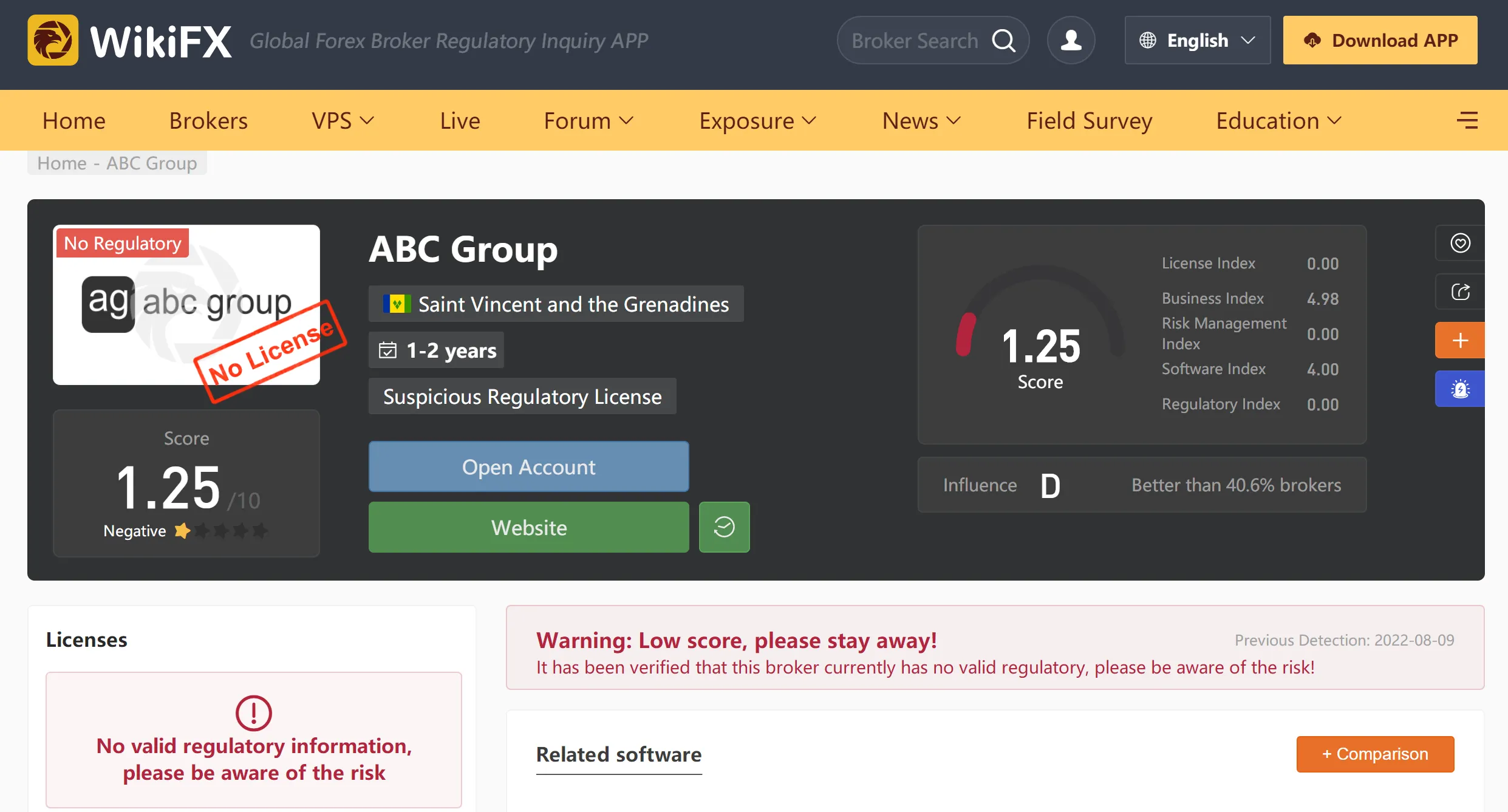1508x812 pixels.
Task: Click the Previous Detection date text
Action: pos(1344,640)
